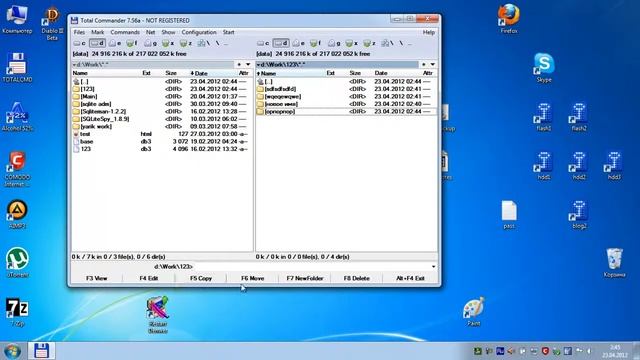Click the Firefox desktop icon

(x=509, y=18)
